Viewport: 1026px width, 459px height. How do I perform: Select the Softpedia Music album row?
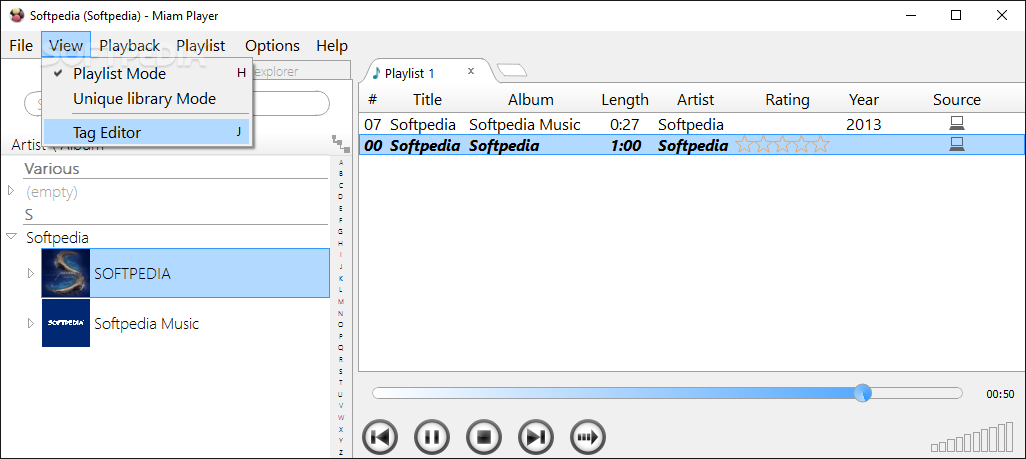185,323
